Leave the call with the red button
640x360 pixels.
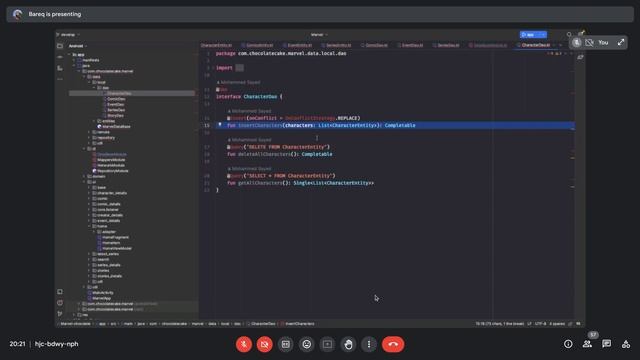pyautogui.click(x=393, y=344)
